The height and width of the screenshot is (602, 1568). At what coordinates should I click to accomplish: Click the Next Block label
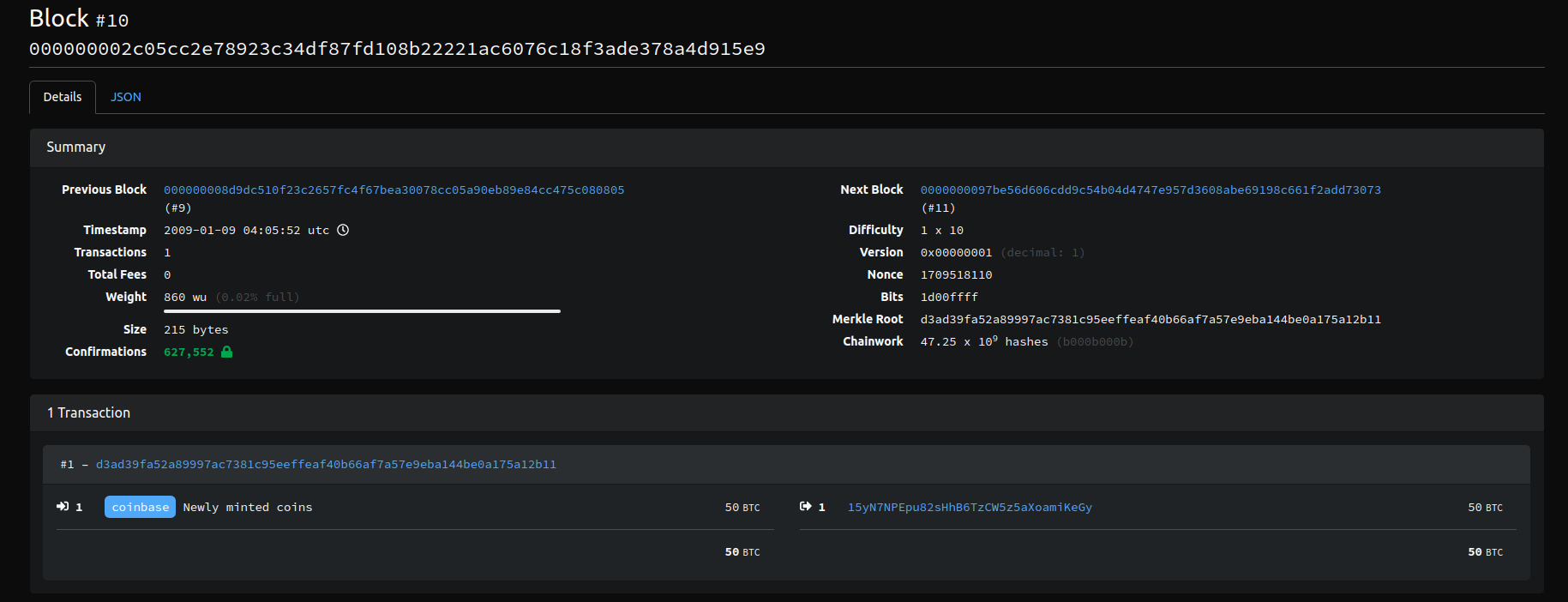871,190
